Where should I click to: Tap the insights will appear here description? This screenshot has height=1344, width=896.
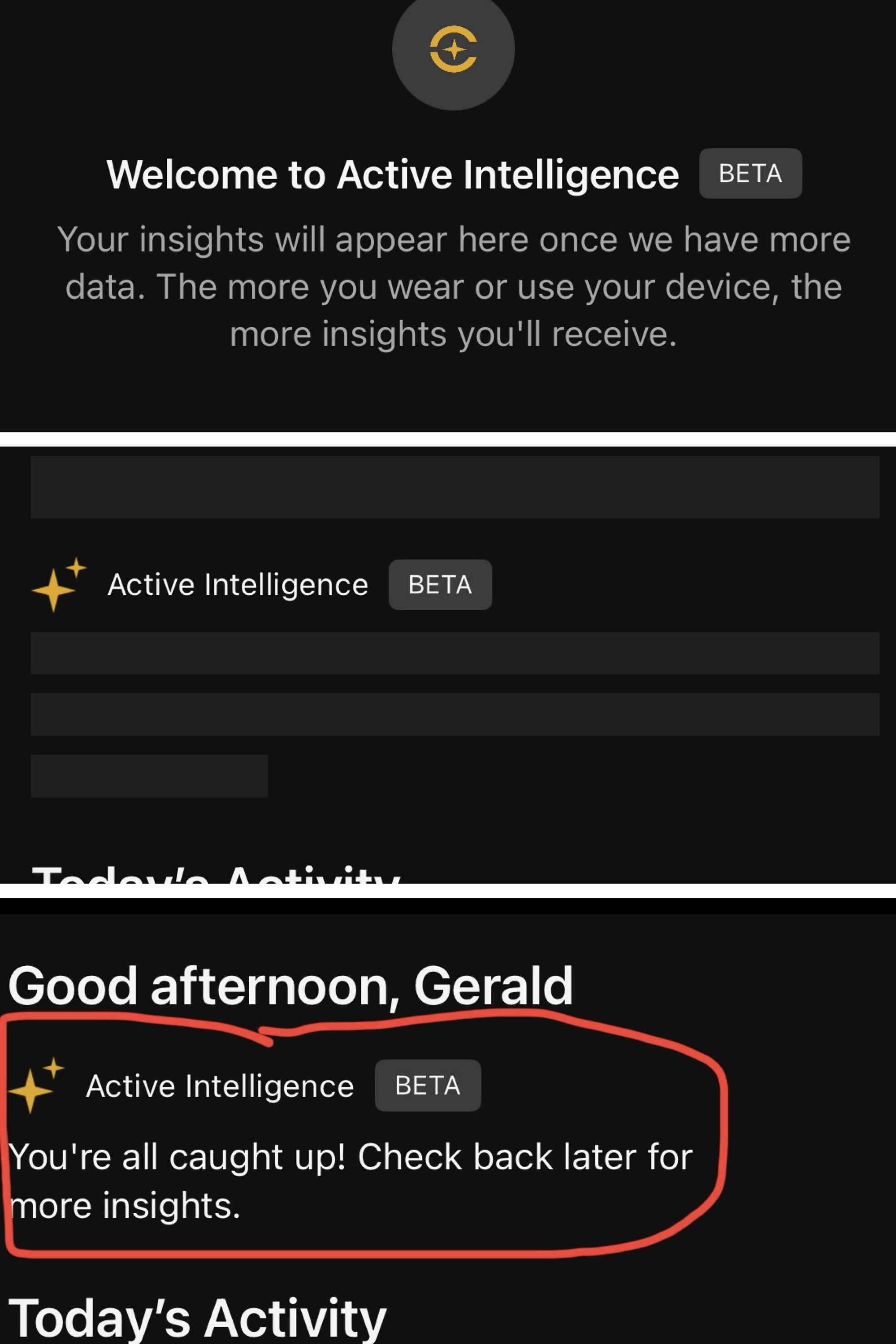pyautogui.click(x=453, y=286)
